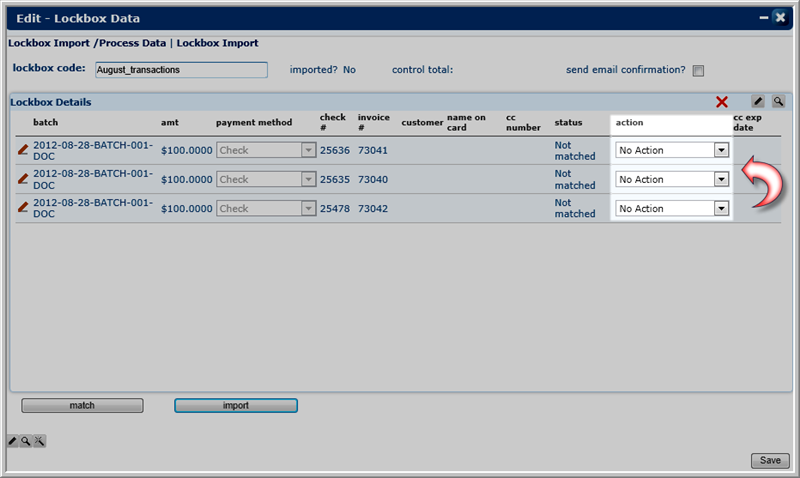This screenshot has width=800, height=478.
Task: Click the $100.0000 amount for invoice 73040
Action: point(187,180)
